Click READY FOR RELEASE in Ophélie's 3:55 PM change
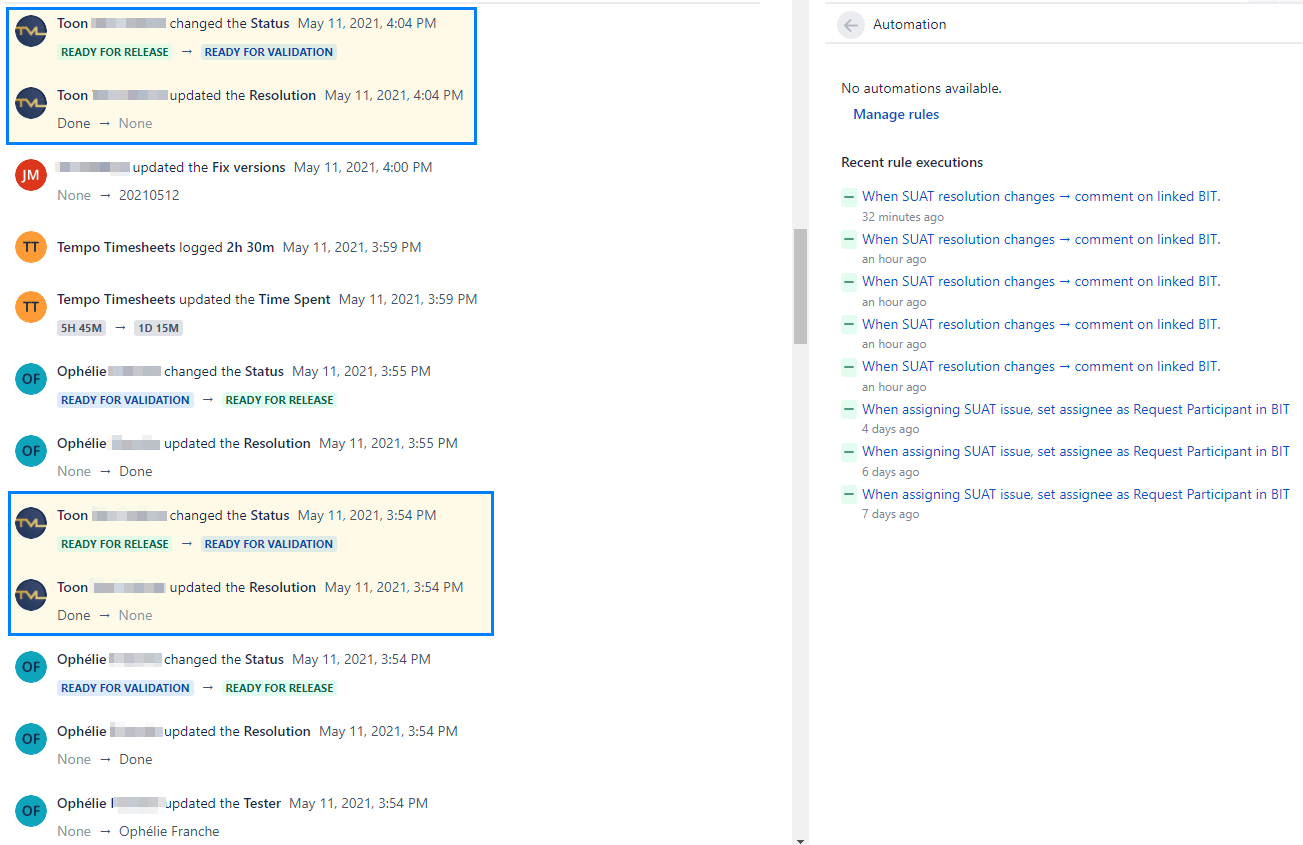Screen dimensions: 1303x845 (279, 400)
